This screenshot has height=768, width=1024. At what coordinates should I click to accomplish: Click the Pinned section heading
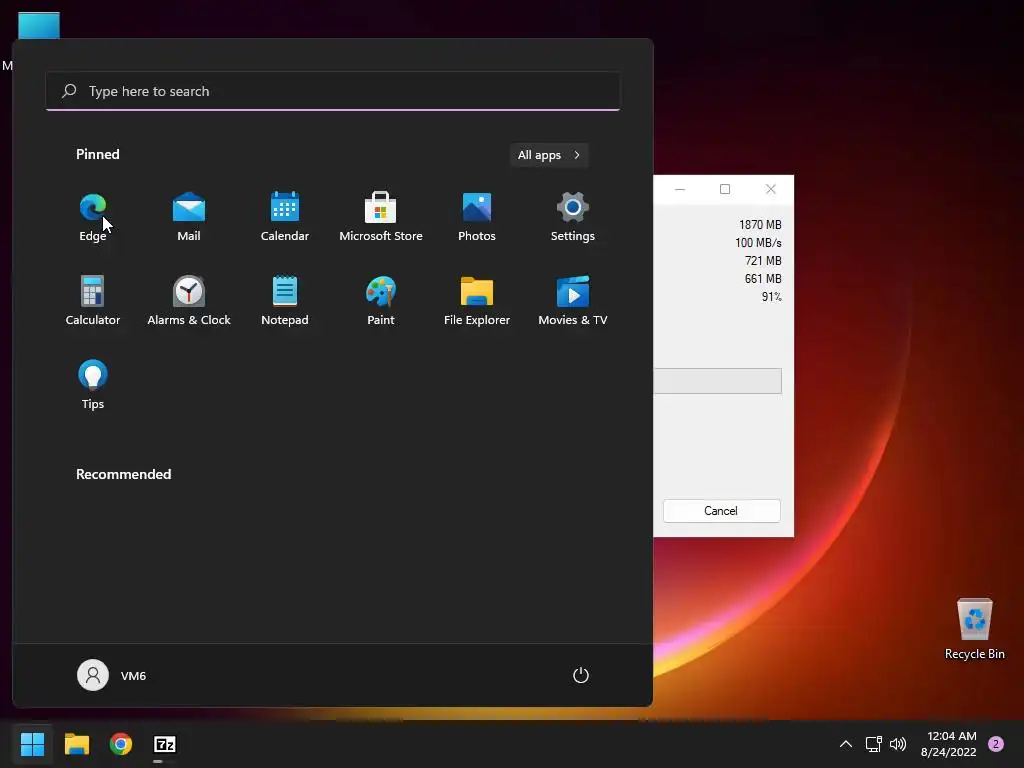(98, 154)
